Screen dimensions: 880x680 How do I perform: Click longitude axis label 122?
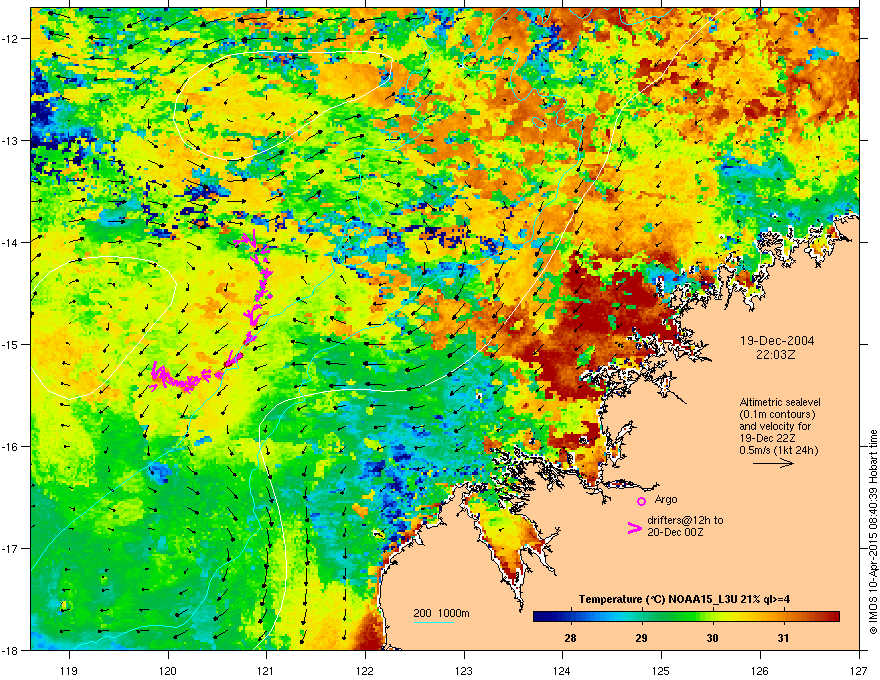point(365,670)
